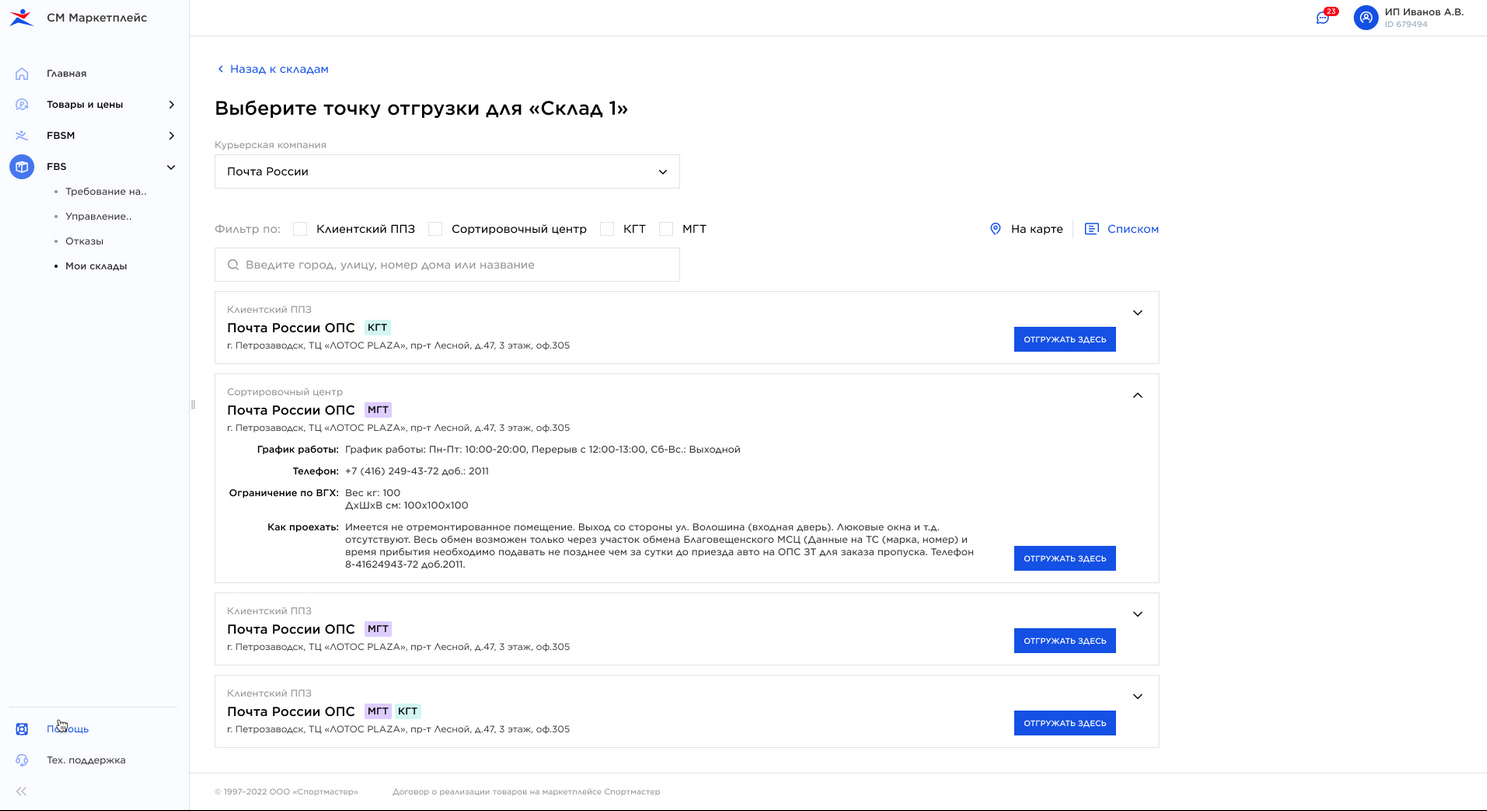This screenshot has width=1487, height=811.
Task: Collapse the sidebar with double-chevron icon
Action: coord(21,791)
